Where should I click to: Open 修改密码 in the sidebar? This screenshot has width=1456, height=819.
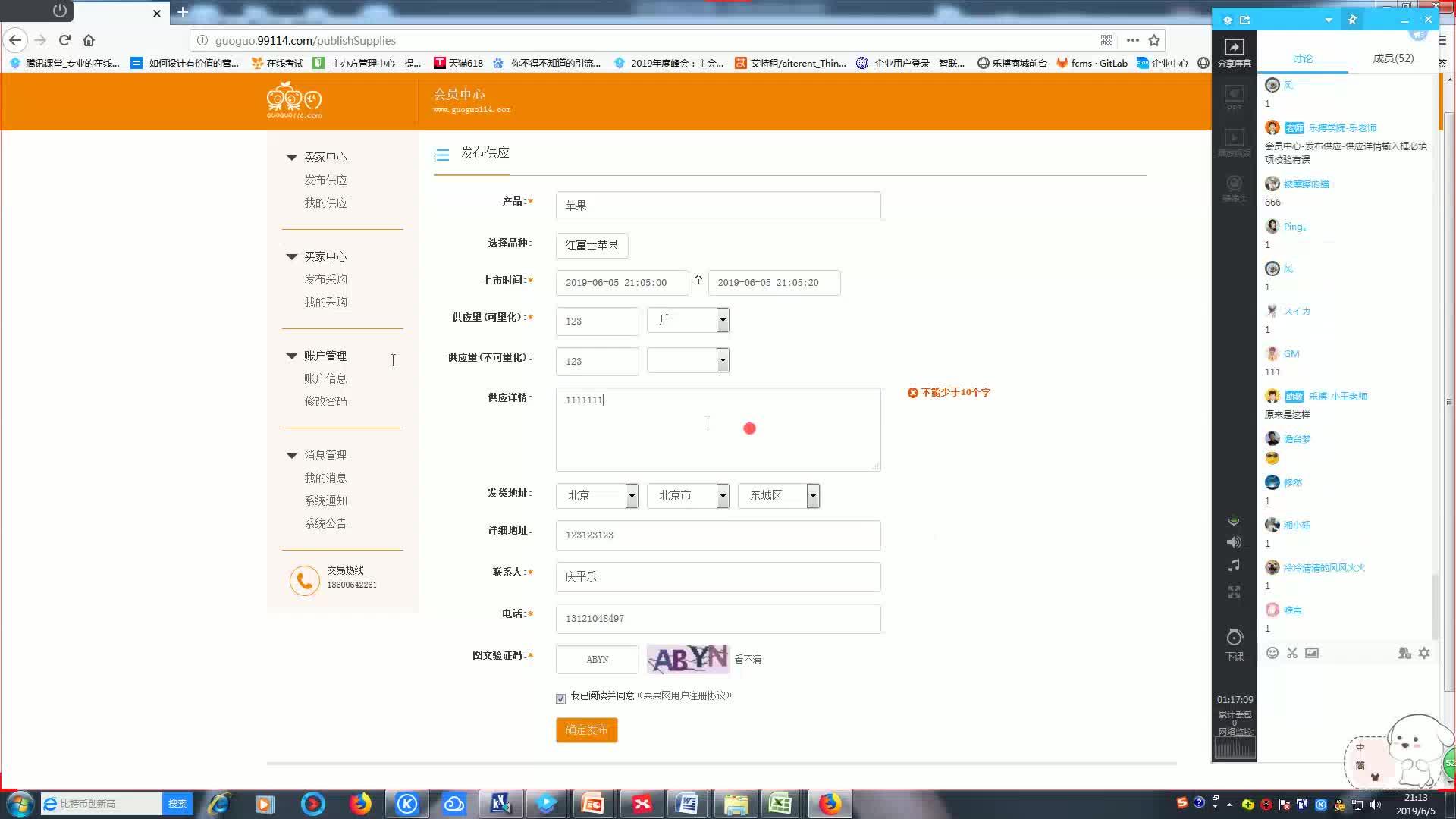point(325,401)
